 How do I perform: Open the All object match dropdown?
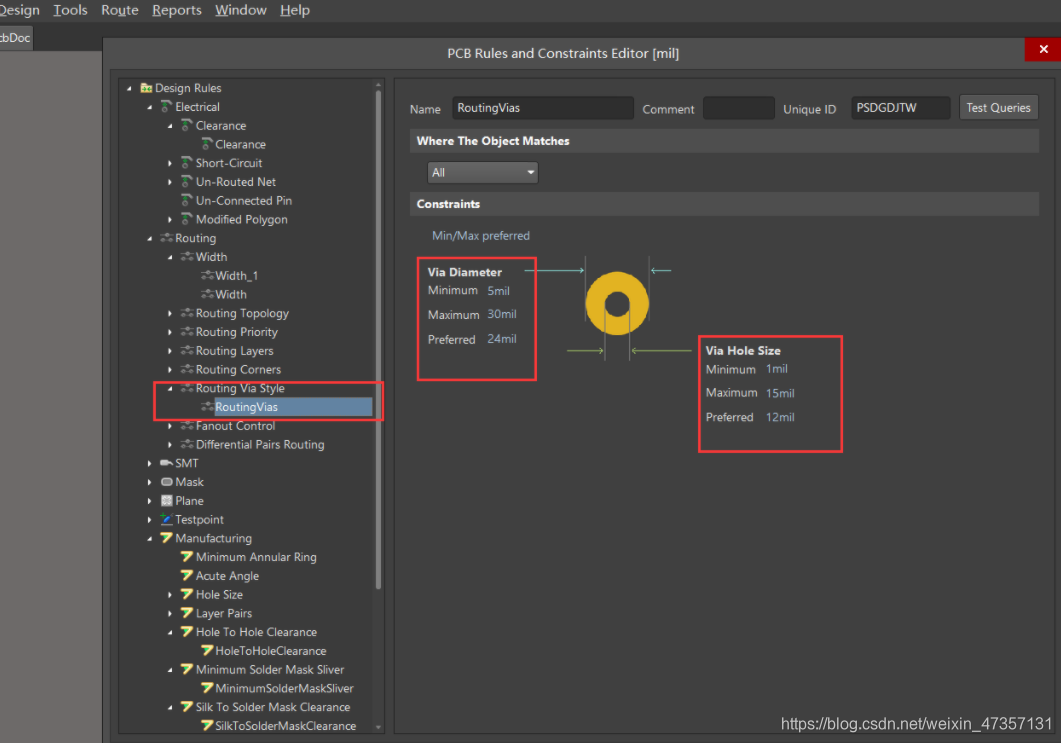click(482, 173)
